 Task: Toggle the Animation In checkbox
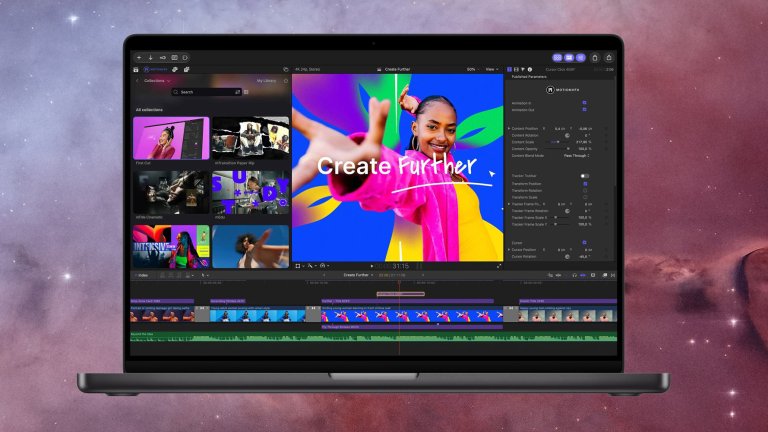point(584,103)
